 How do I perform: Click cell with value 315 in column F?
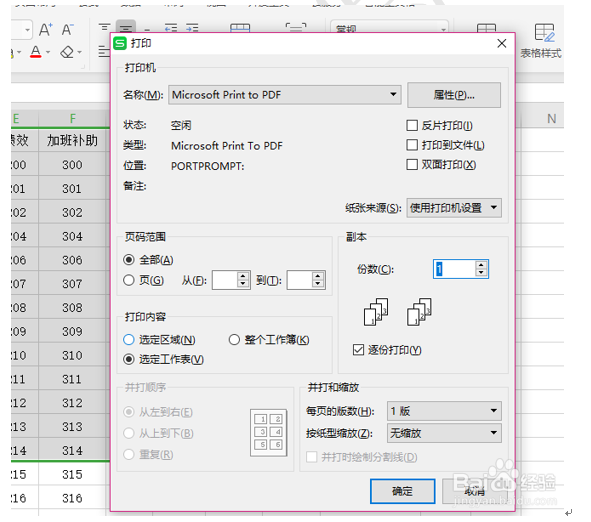tap(72, 475)
